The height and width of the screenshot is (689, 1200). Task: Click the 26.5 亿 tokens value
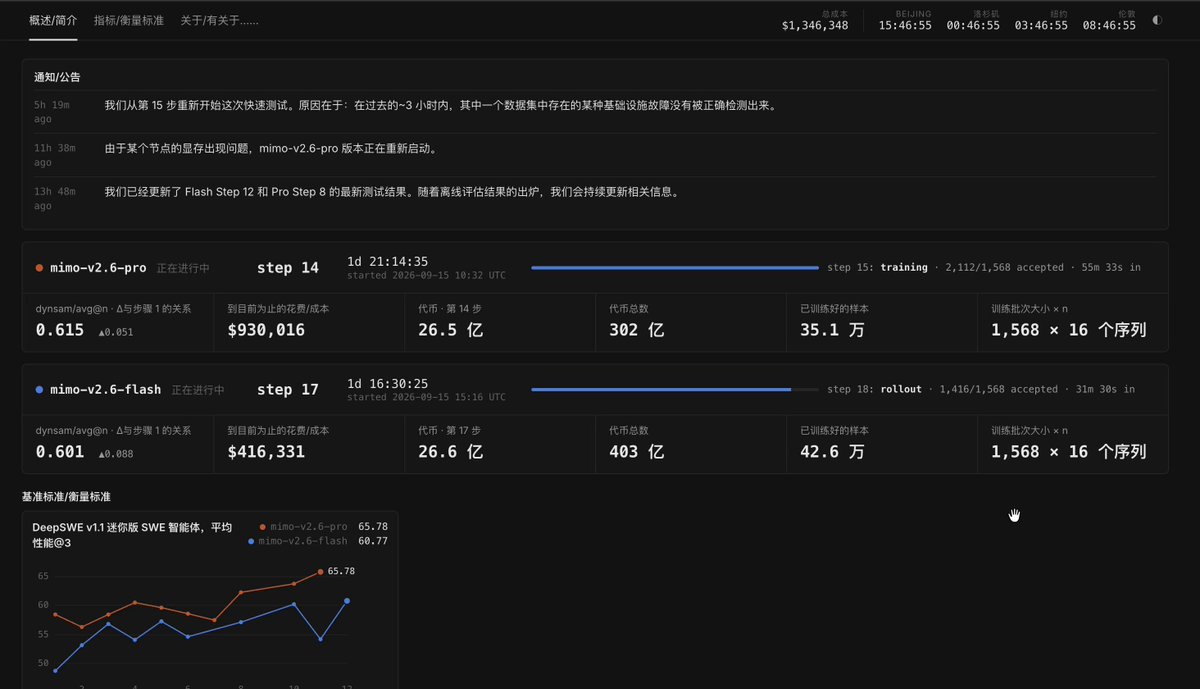[451, 330]
